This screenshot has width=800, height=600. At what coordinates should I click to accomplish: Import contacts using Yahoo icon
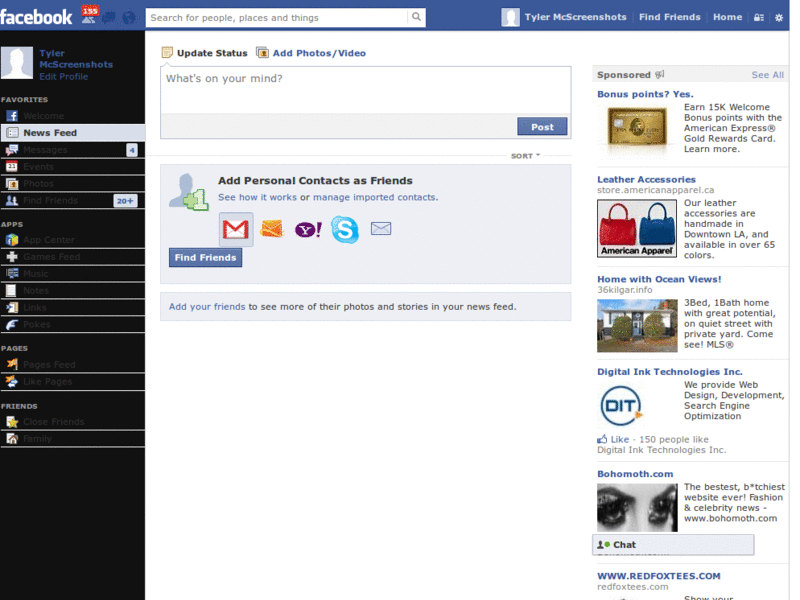click(308, 229)
